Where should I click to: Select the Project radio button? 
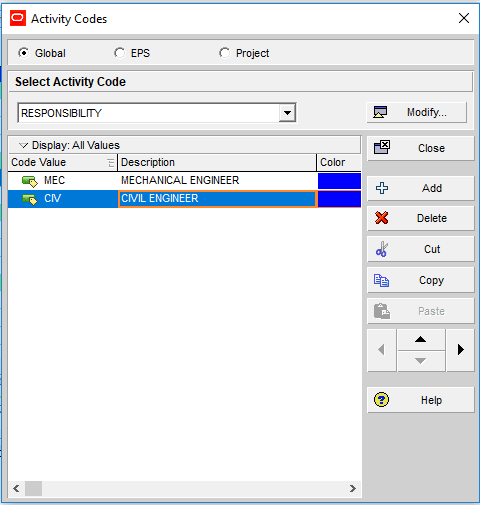[224, 53]
